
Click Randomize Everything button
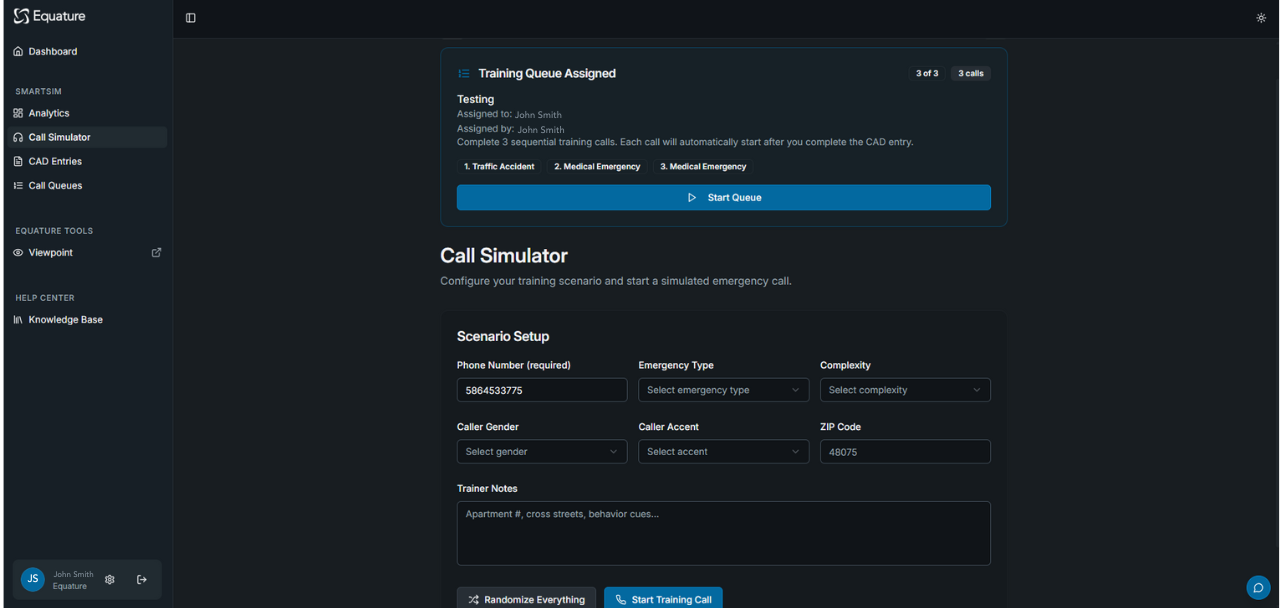[x=526, y=599]
